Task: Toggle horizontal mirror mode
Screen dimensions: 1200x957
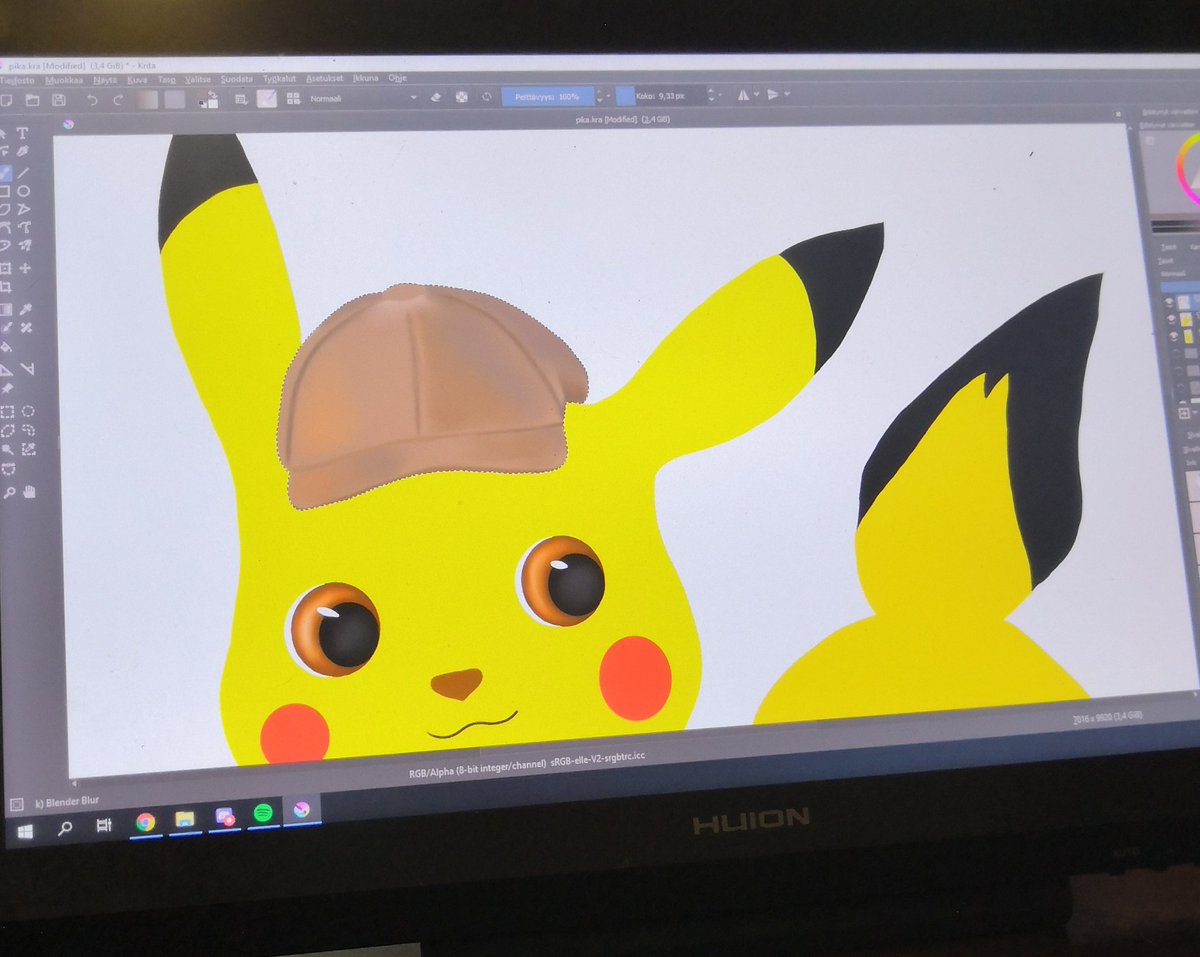Action: pos(743,96)
